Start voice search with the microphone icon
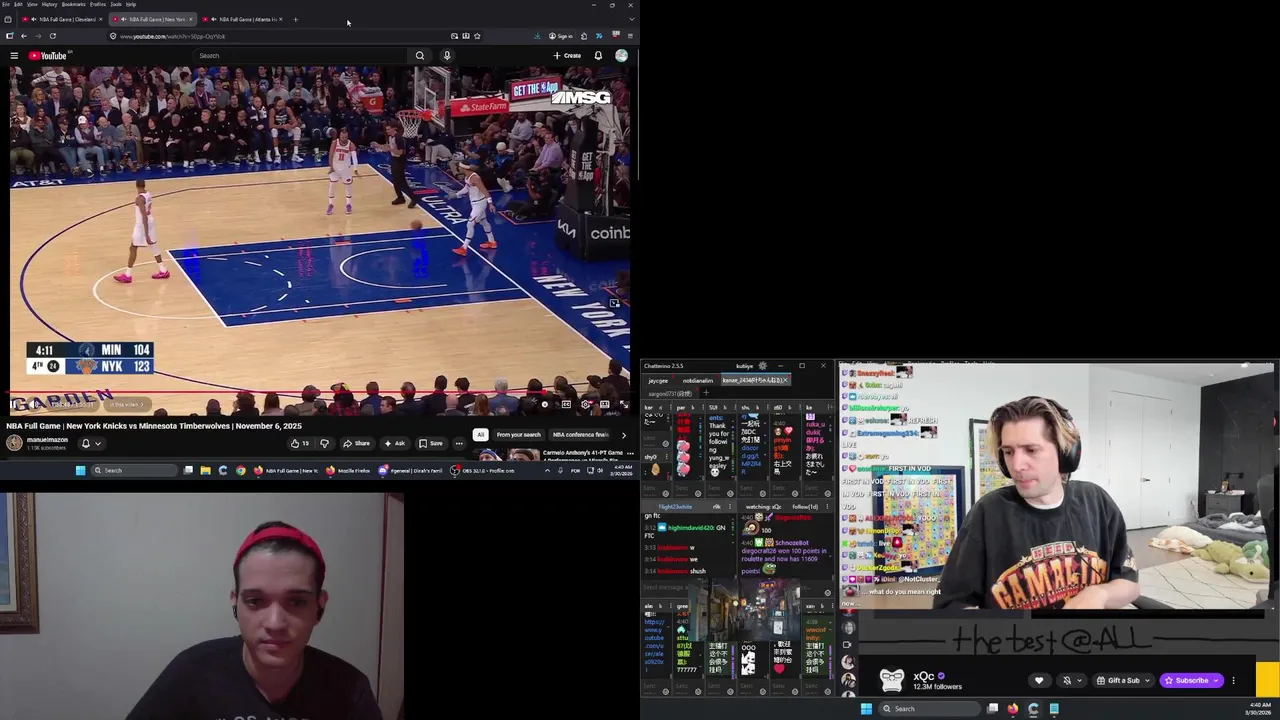The width and height of the screenshot is (1280, 720). (447, 56)
